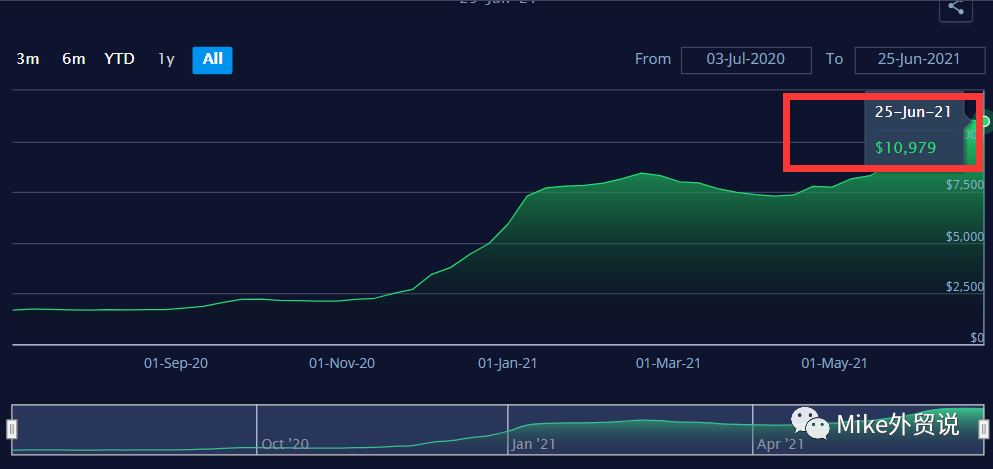Click the 25-Jun-21 tooltip date
The image size is (993, 469).
coord(913,113)
